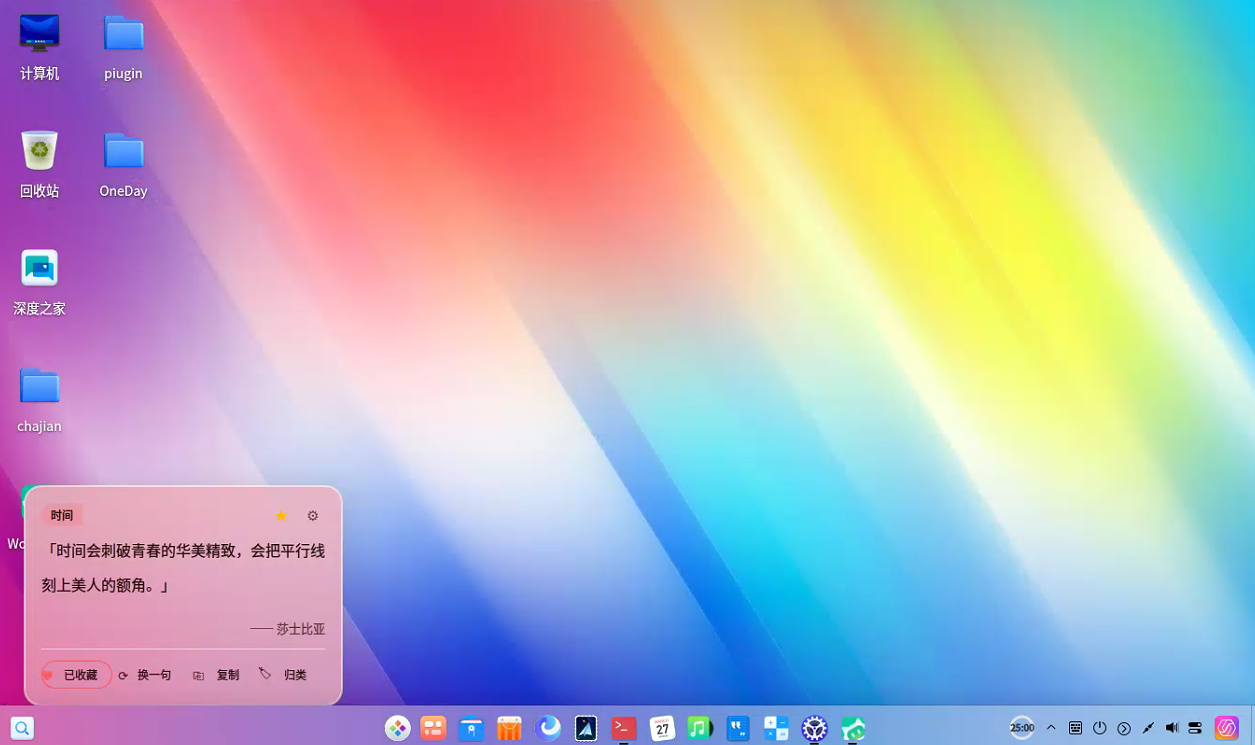Select the 深度之家 desktop icon
Screen dimensions: 1255x745
coord(39,282)
